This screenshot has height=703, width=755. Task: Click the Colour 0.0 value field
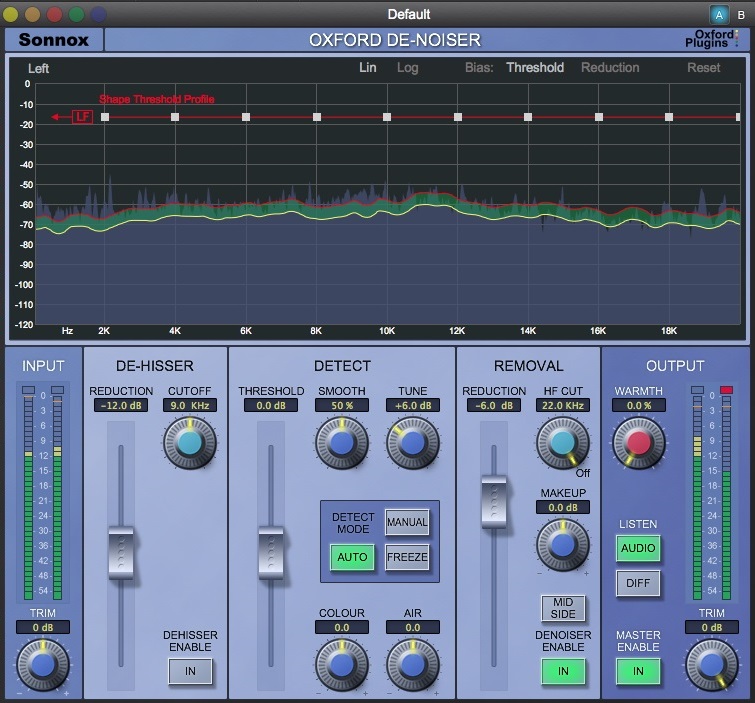tap(342, 627)
